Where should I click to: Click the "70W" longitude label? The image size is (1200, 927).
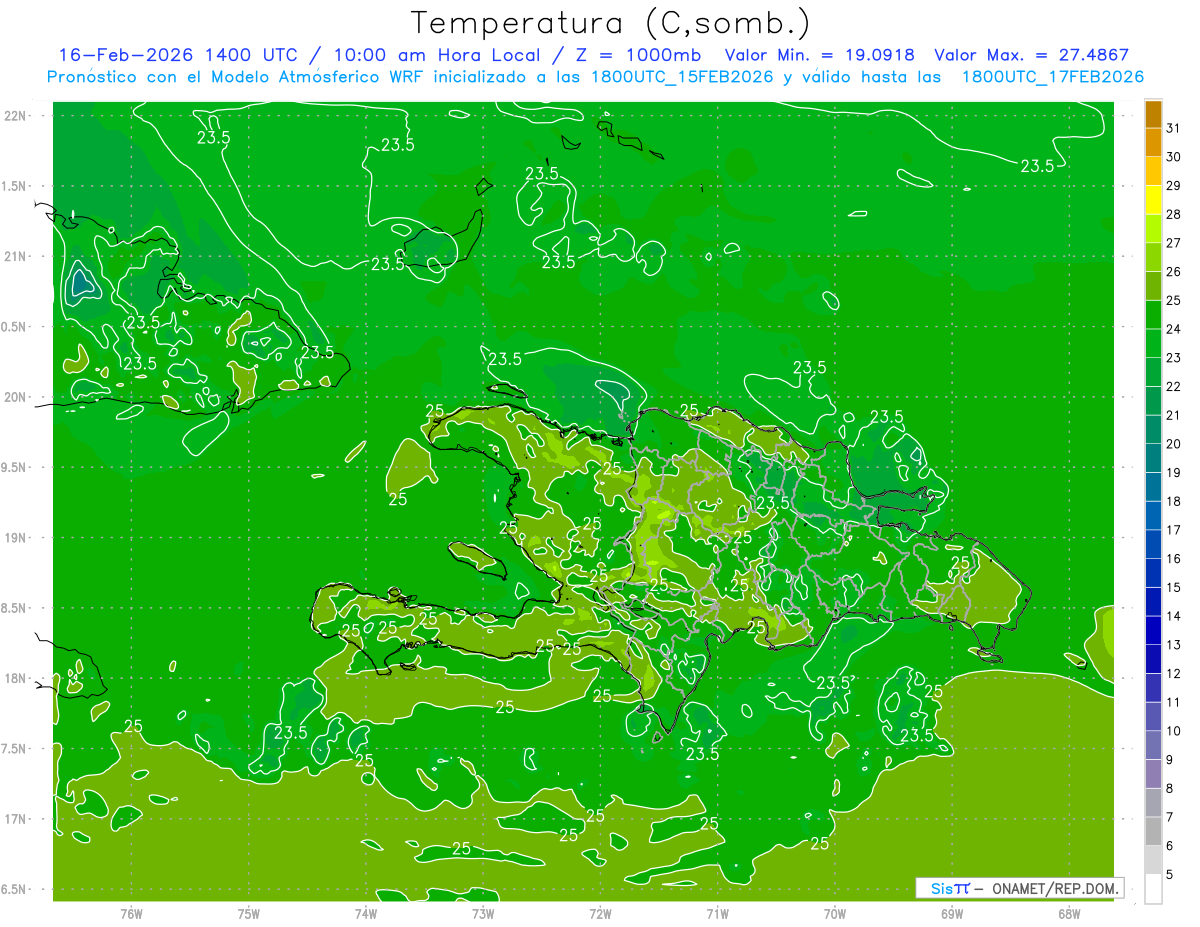(835, 913)
